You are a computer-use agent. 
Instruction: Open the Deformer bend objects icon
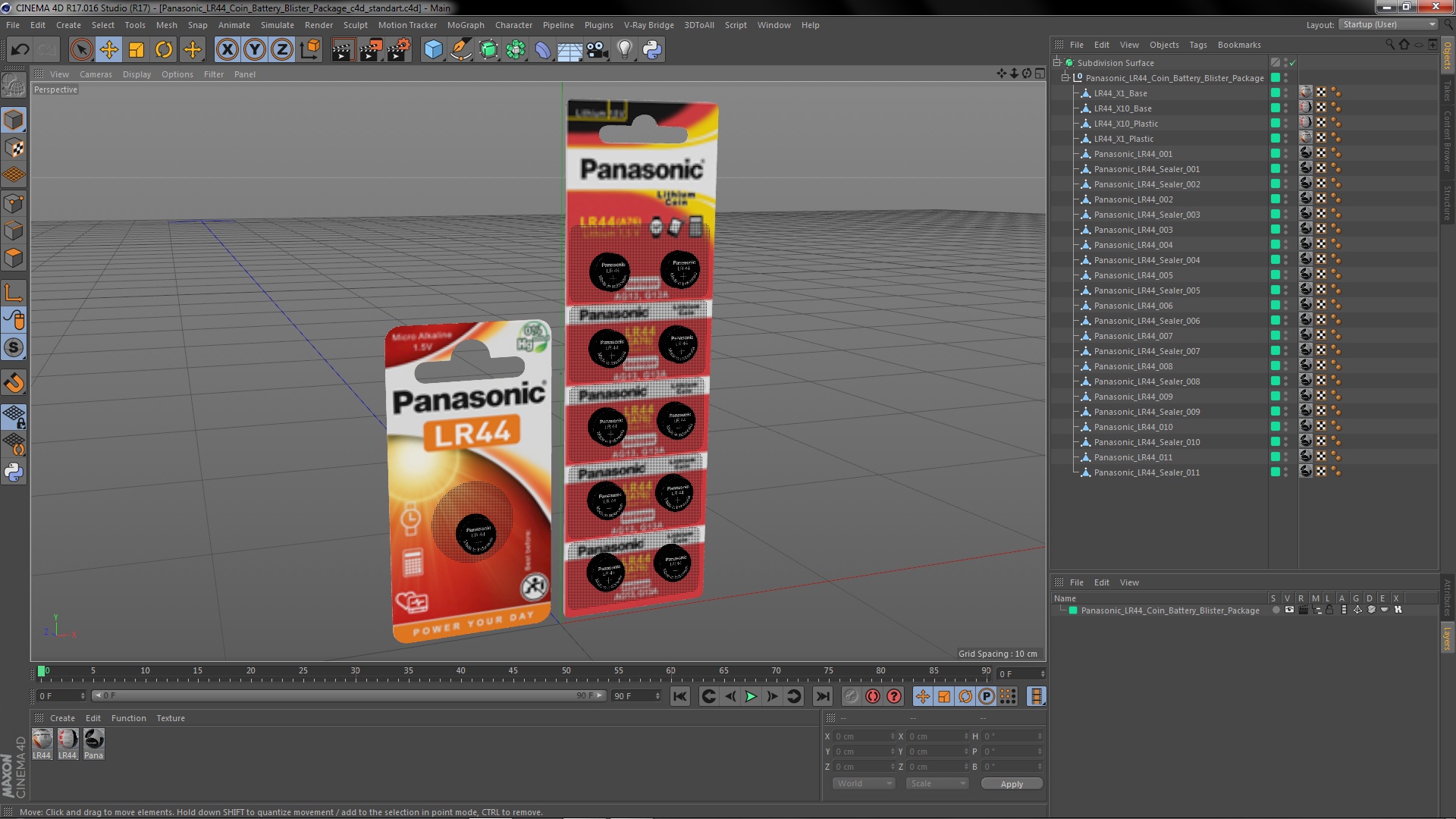tap(543, 50)
